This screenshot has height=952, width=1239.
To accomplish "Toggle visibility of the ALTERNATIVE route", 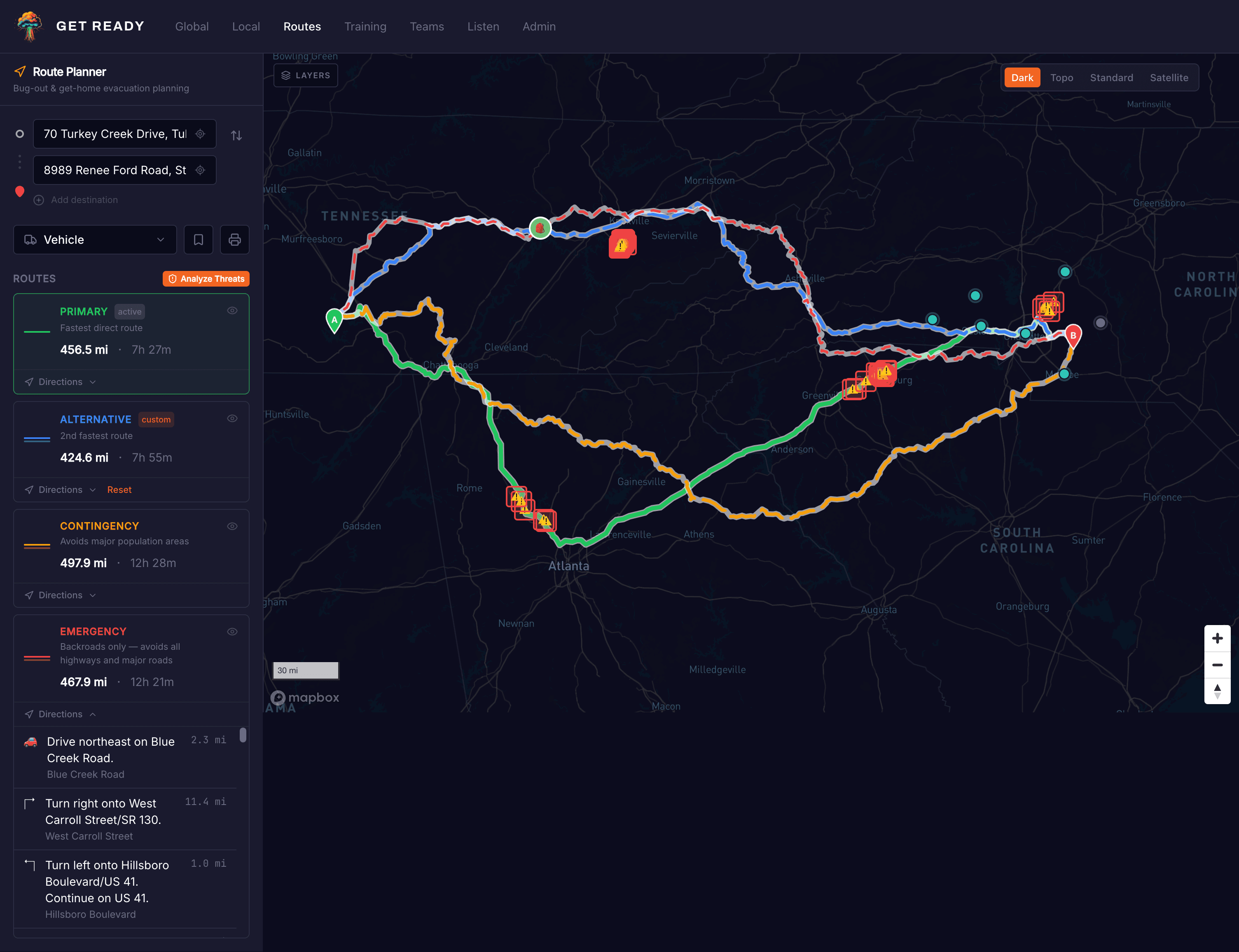I will [232, 418].
